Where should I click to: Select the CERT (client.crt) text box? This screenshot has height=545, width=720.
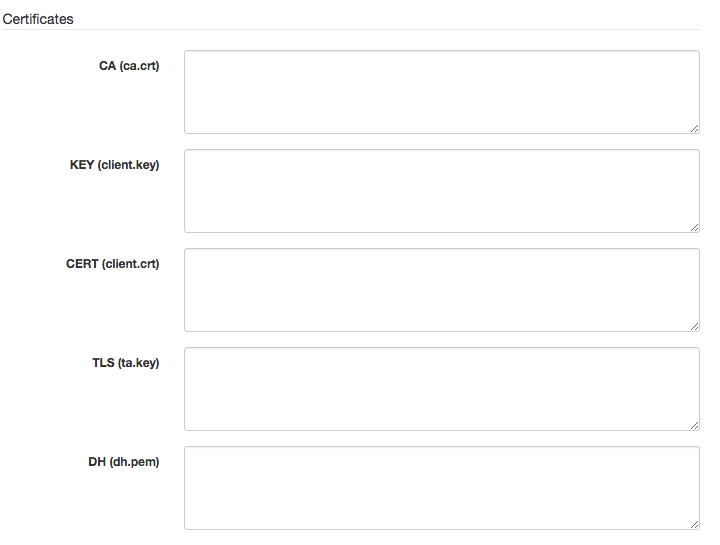point(441,290)
